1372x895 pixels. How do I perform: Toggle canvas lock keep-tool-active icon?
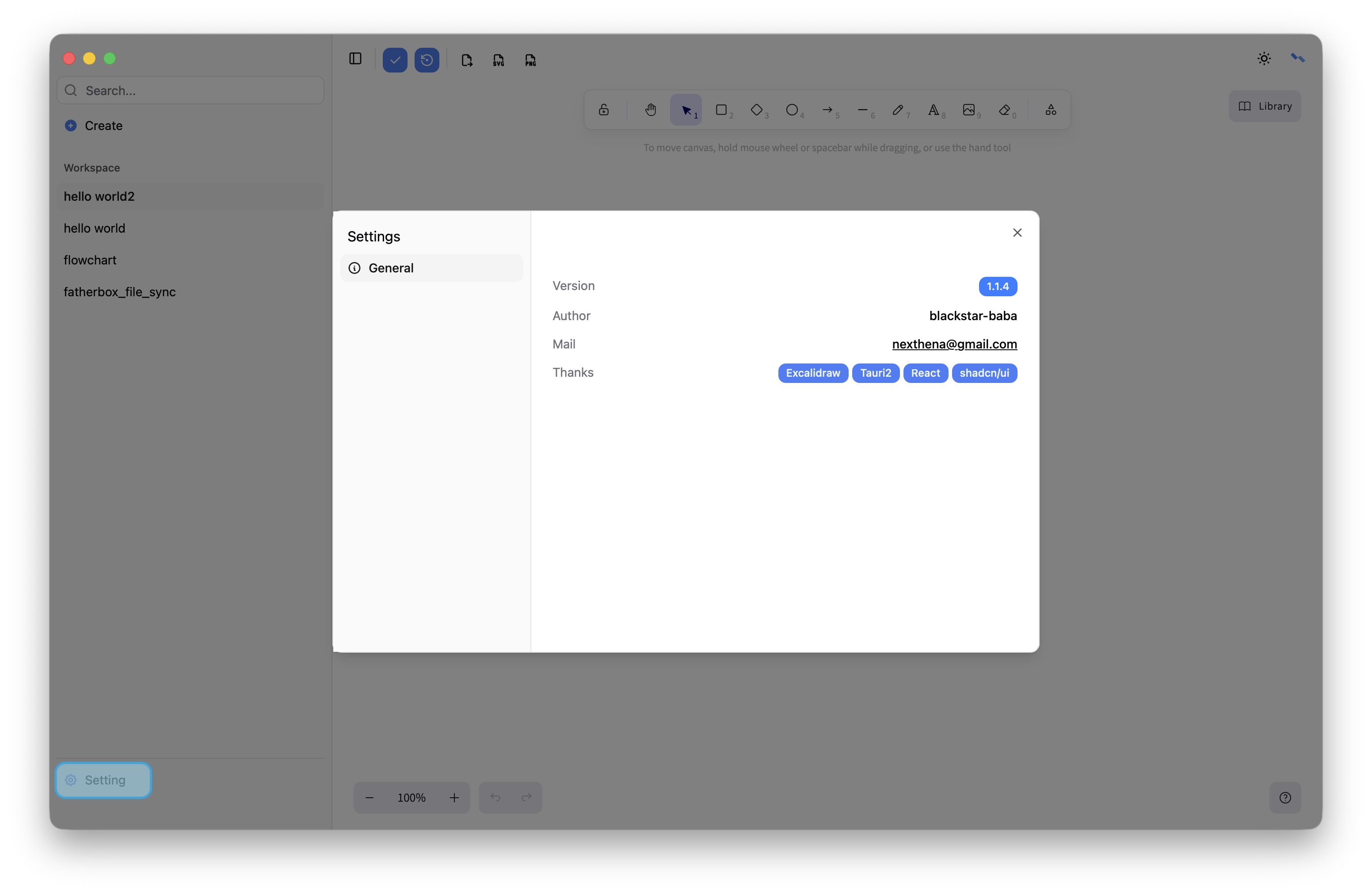603,110
